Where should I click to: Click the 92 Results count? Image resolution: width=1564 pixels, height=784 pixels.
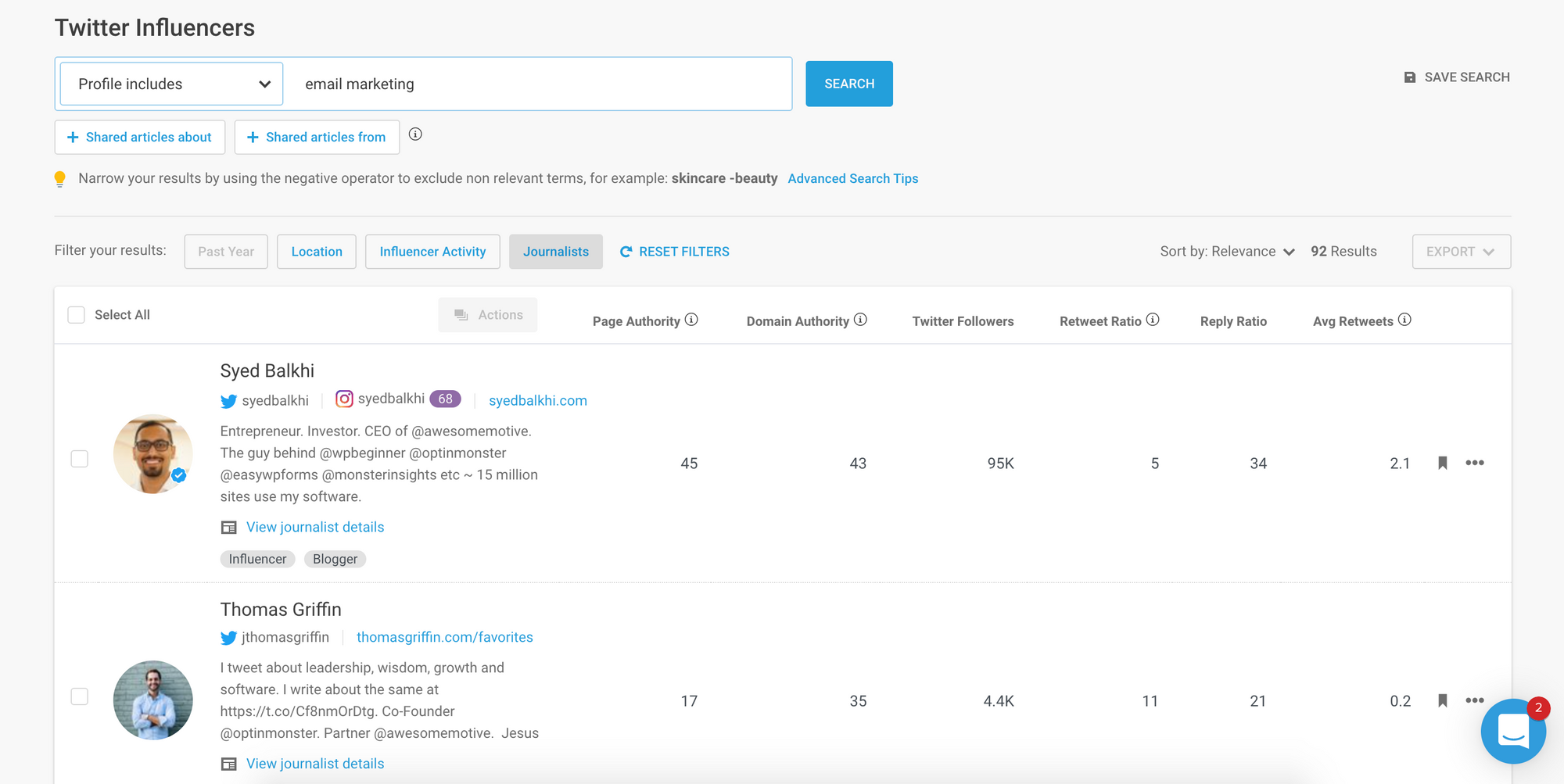tap(1343, 252)
